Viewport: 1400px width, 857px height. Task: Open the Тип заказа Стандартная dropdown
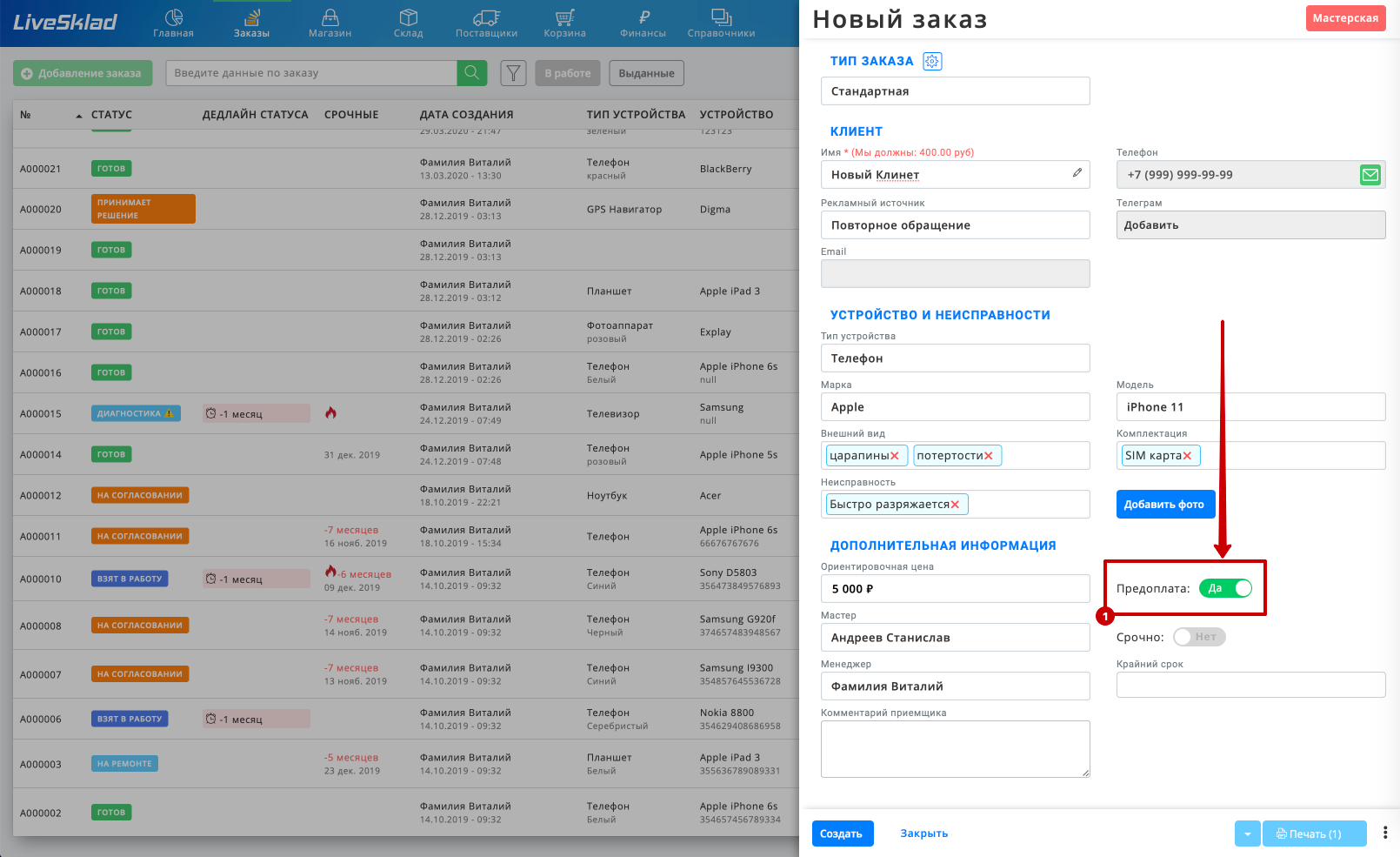click(x=955, y=91)
